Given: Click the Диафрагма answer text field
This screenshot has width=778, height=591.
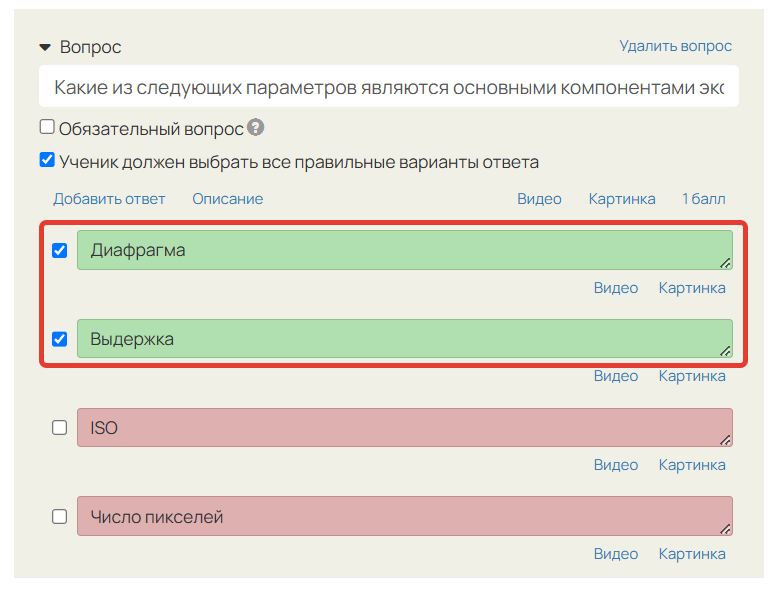Looking at the screenshot, I should click(x=405, y=250).
